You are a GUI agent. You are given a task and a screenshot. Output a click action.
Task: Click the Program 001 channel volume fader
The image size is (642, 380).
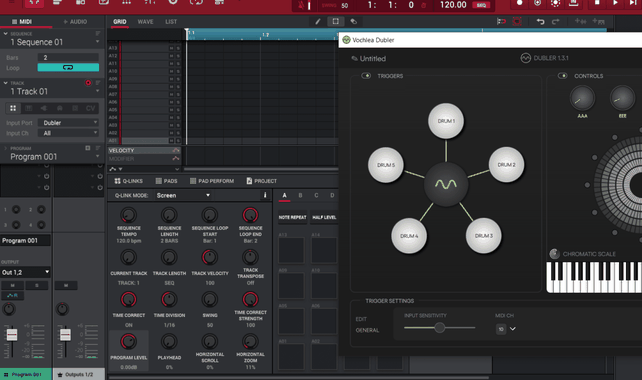click(x=12, y=335)
